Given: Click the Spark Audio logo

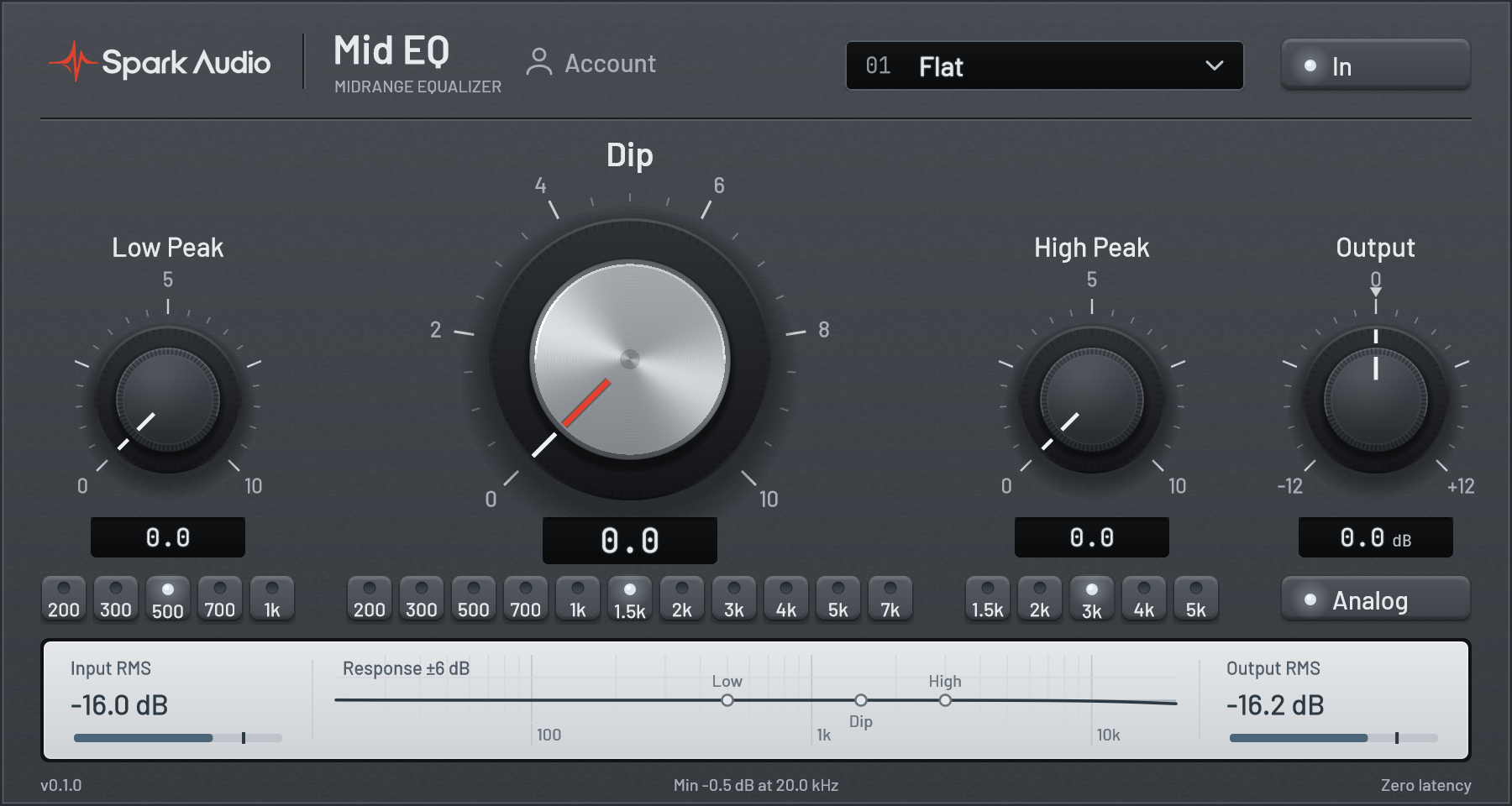Looking at the screenshot, I should tap(160, 62).
